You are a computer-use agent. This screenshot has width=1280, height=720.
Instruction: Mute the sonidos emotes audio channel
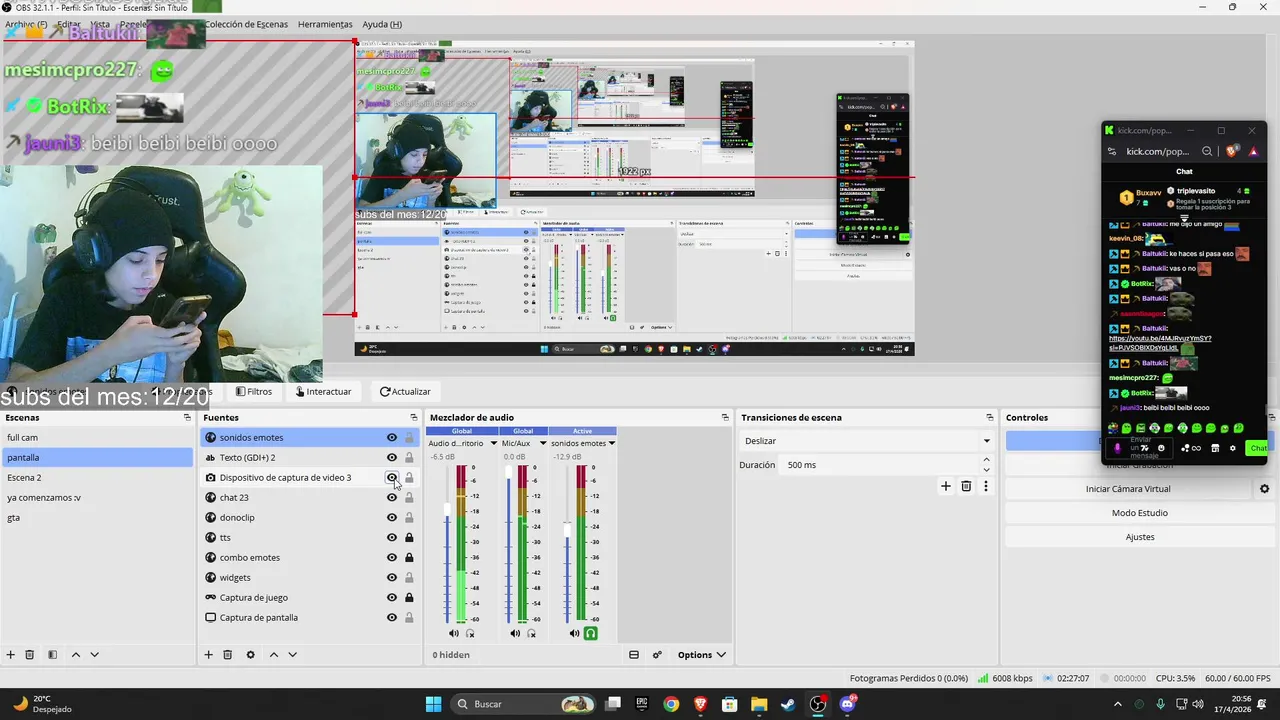574,633
